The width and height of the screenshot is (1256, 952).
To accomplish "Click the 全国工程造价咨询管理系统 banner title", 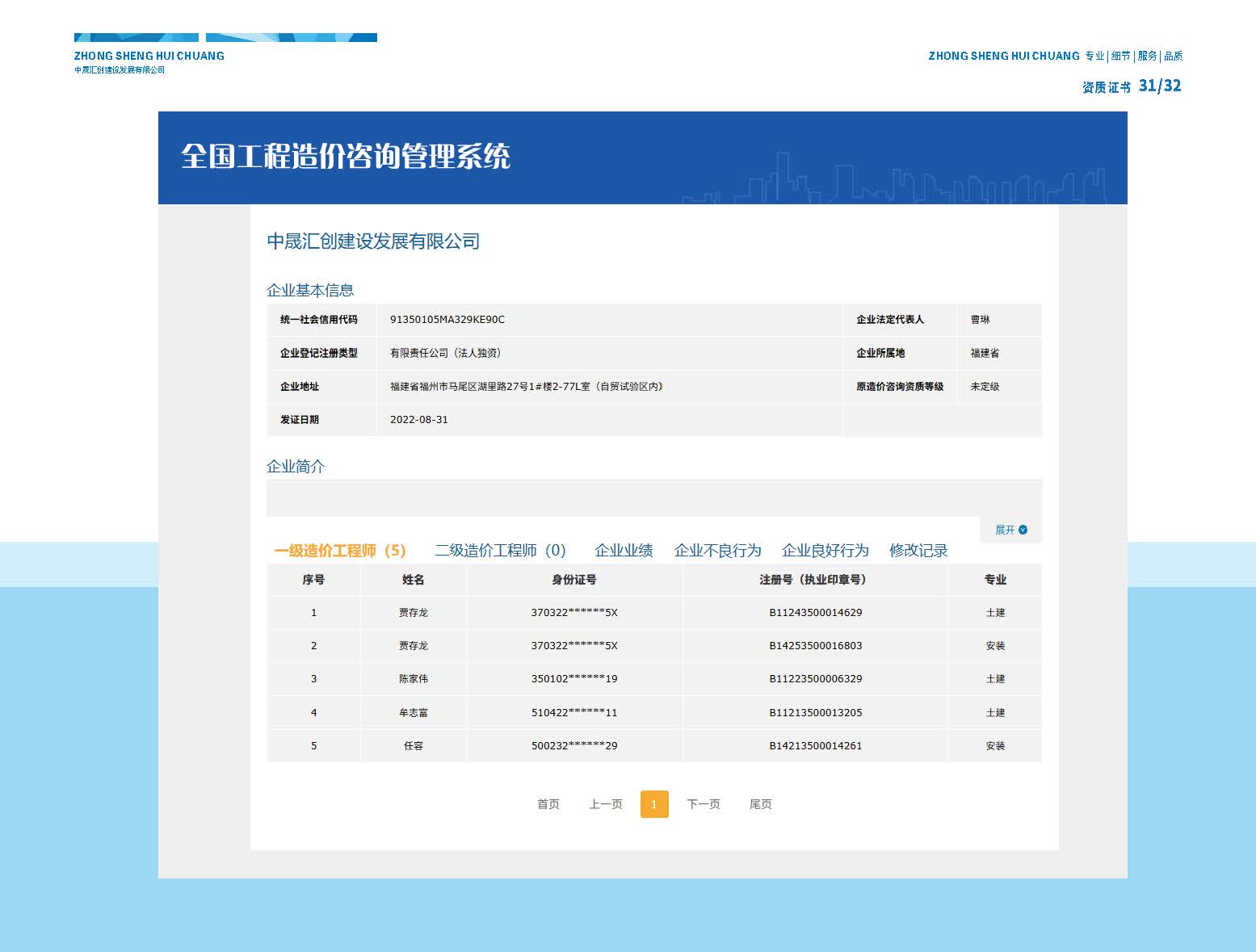I will pos(345,157).
